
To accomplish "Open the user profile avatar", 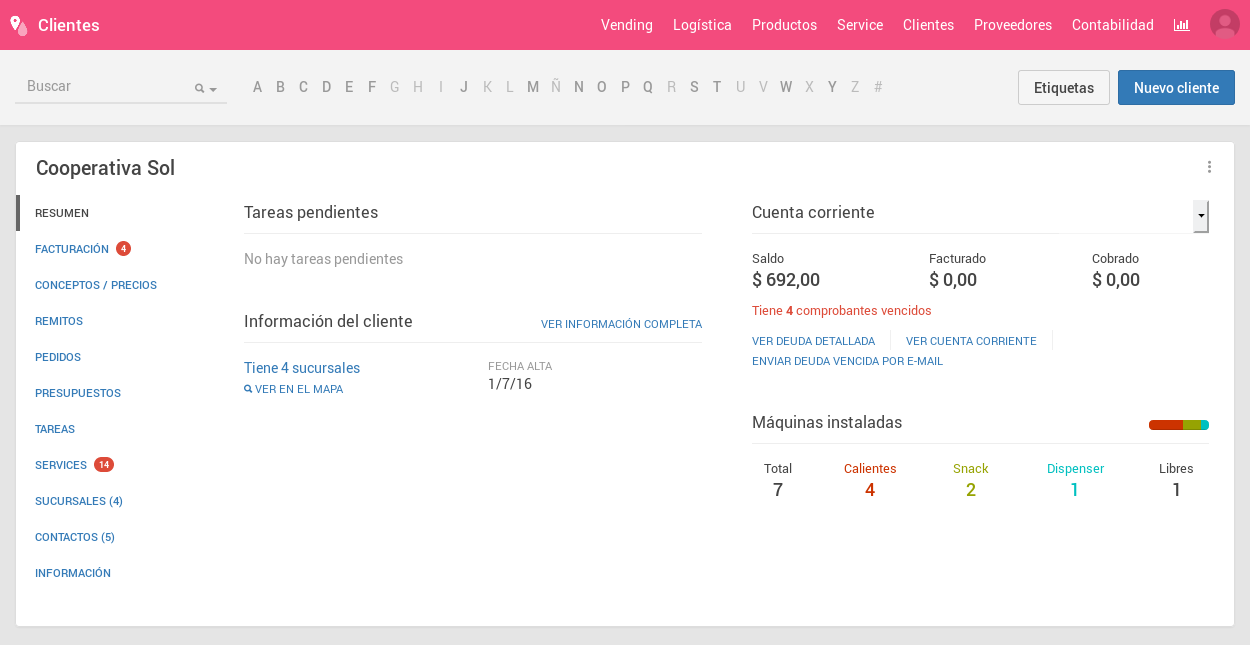I will click(1224, 25).
